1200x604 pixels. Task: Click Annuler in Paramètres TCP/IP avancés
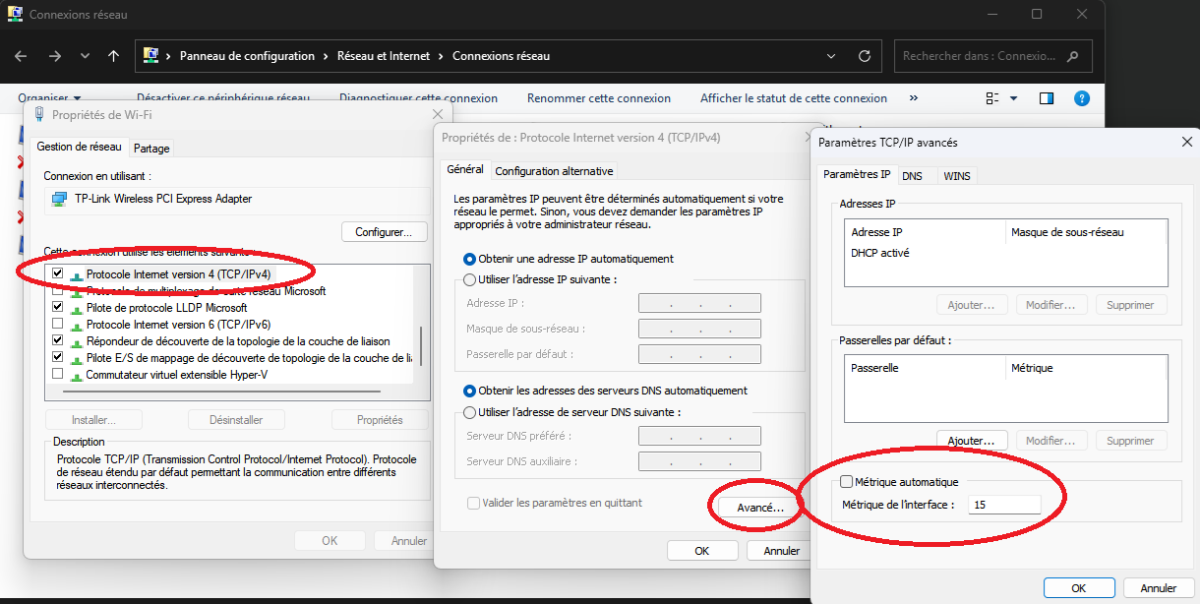point(1159,588)
